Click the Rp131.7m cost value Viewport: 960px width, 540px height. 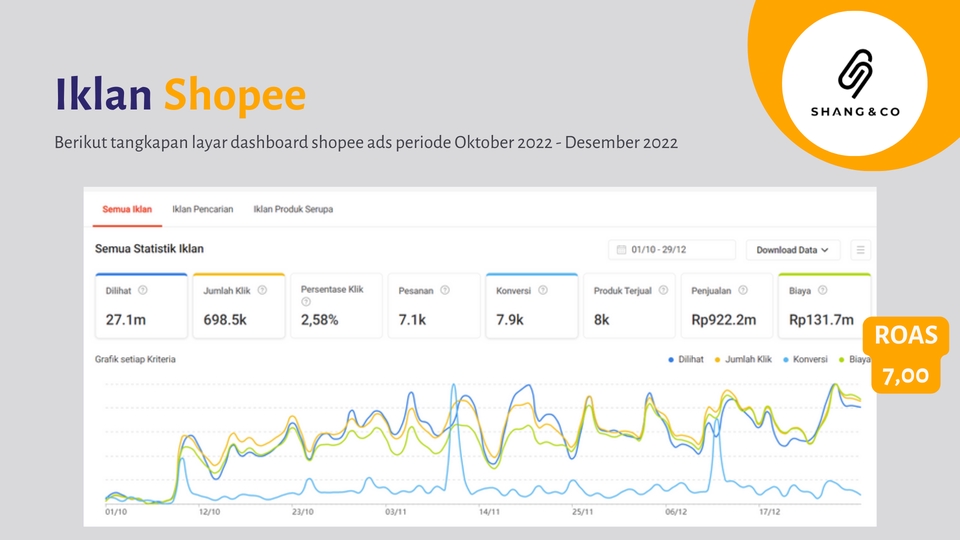[821, 320]
